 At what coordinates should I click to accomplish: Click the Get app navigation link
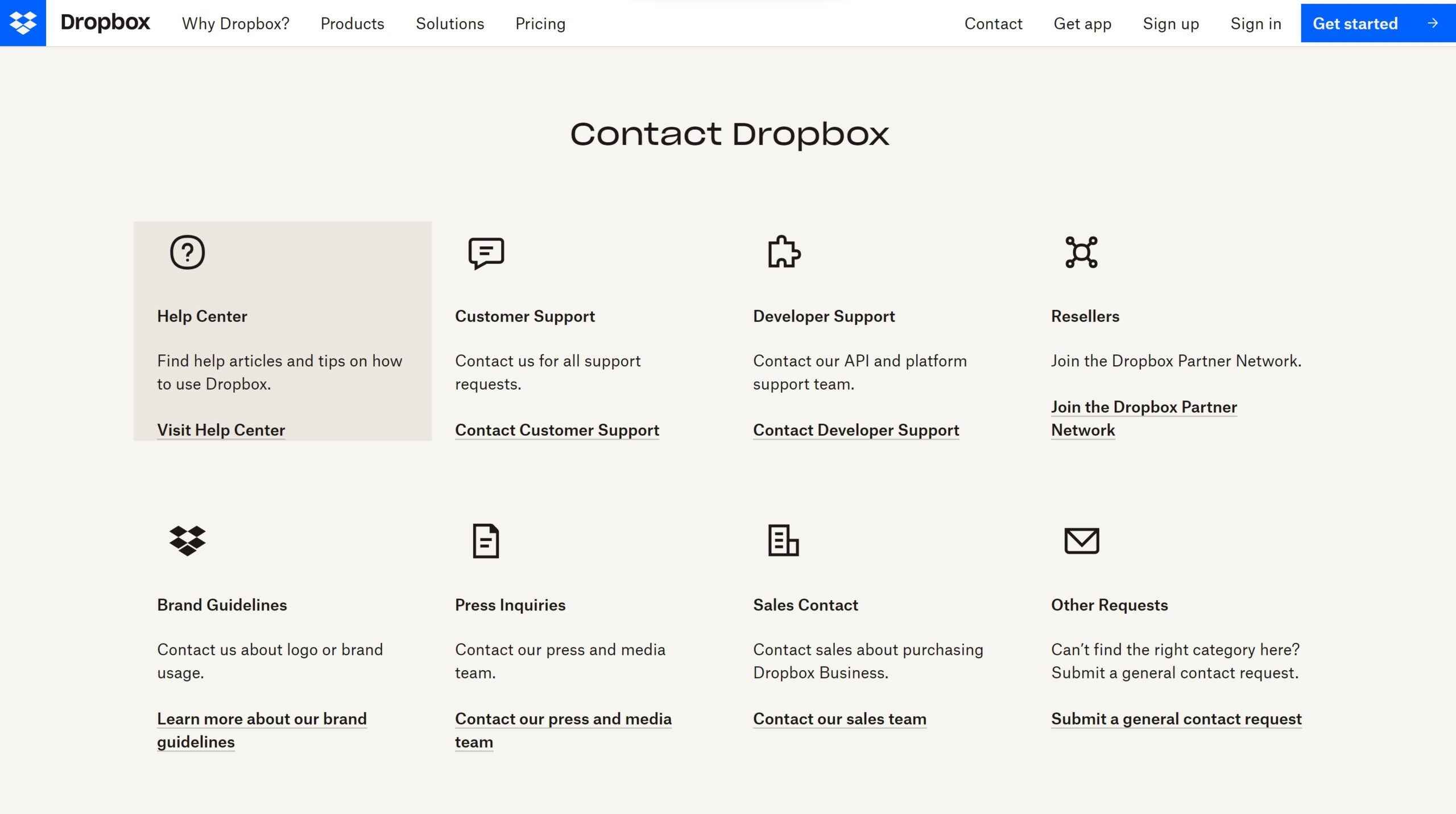point(1083,23)
